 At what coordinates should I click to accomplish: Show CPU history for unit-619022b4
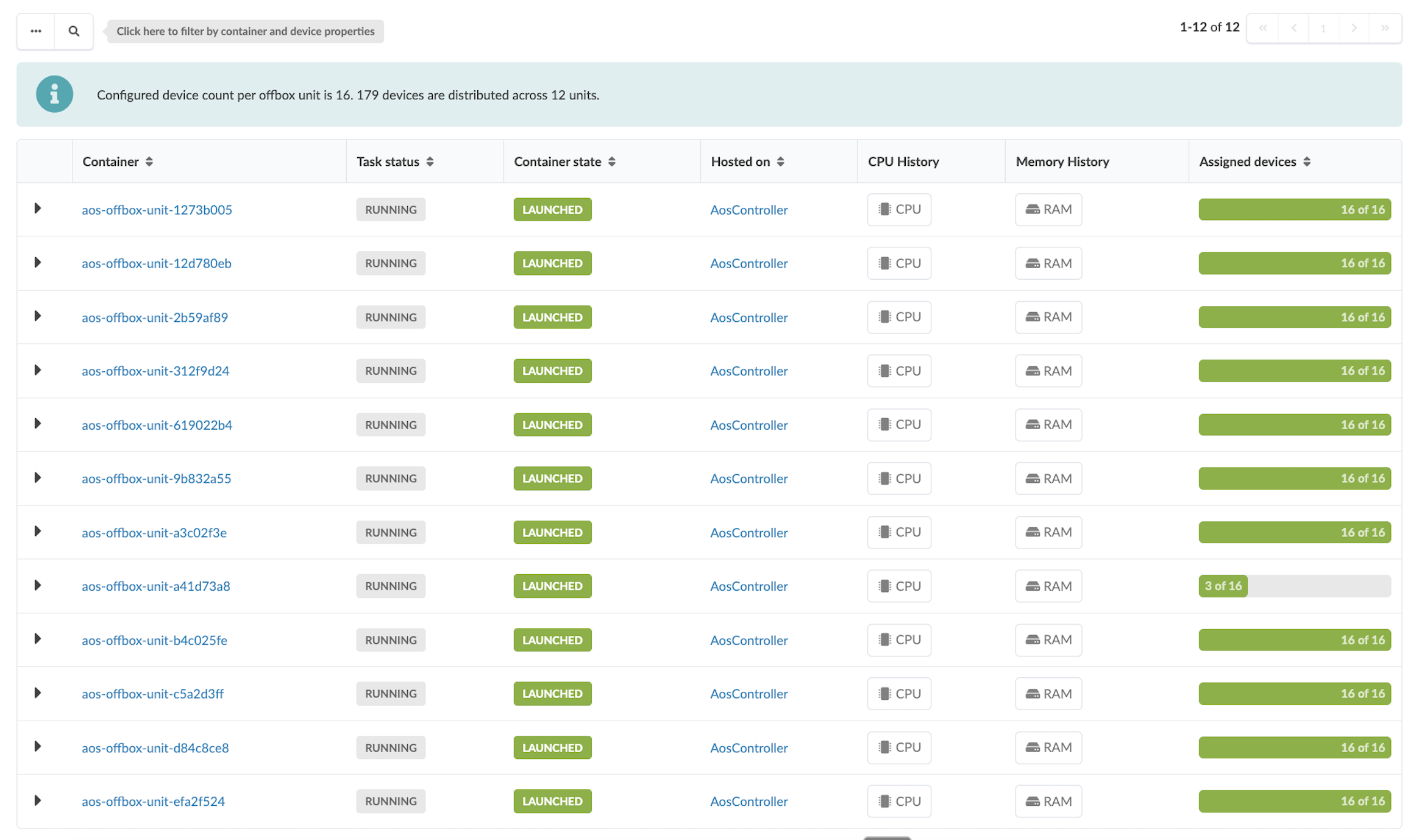click(x=899, y=424)
